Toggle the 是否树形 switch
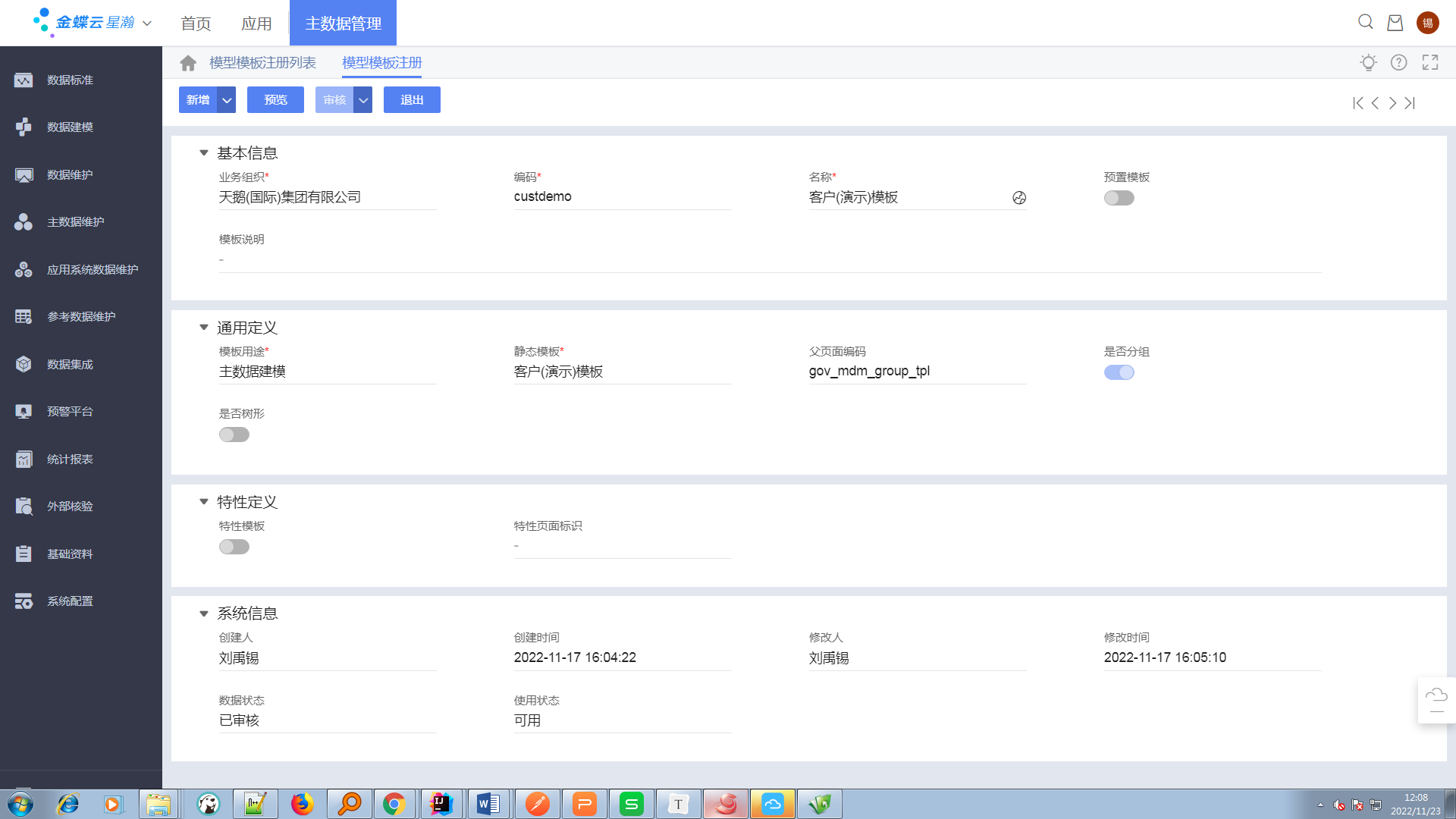Screen dimensions: 1456x819 click(x=234, y=435)
